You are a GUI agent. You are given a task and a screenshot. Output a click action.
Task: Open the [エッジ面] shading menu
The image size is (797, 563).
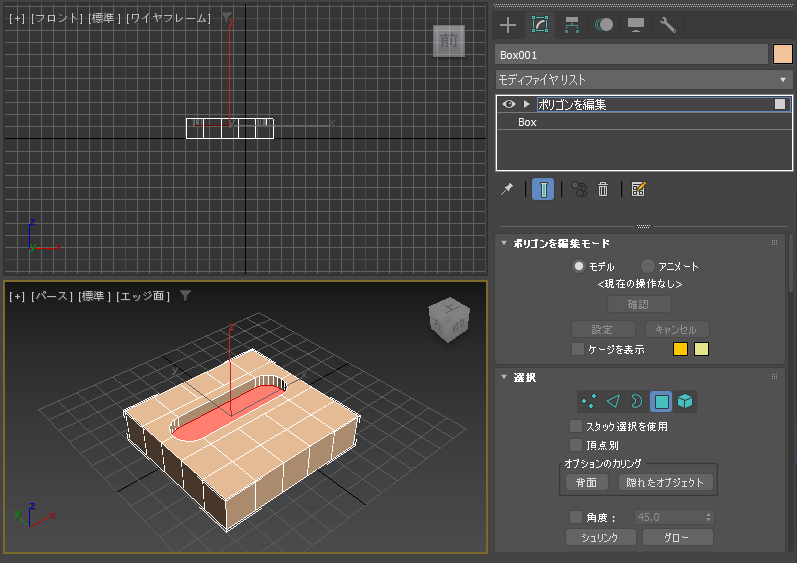pos(143,296)
